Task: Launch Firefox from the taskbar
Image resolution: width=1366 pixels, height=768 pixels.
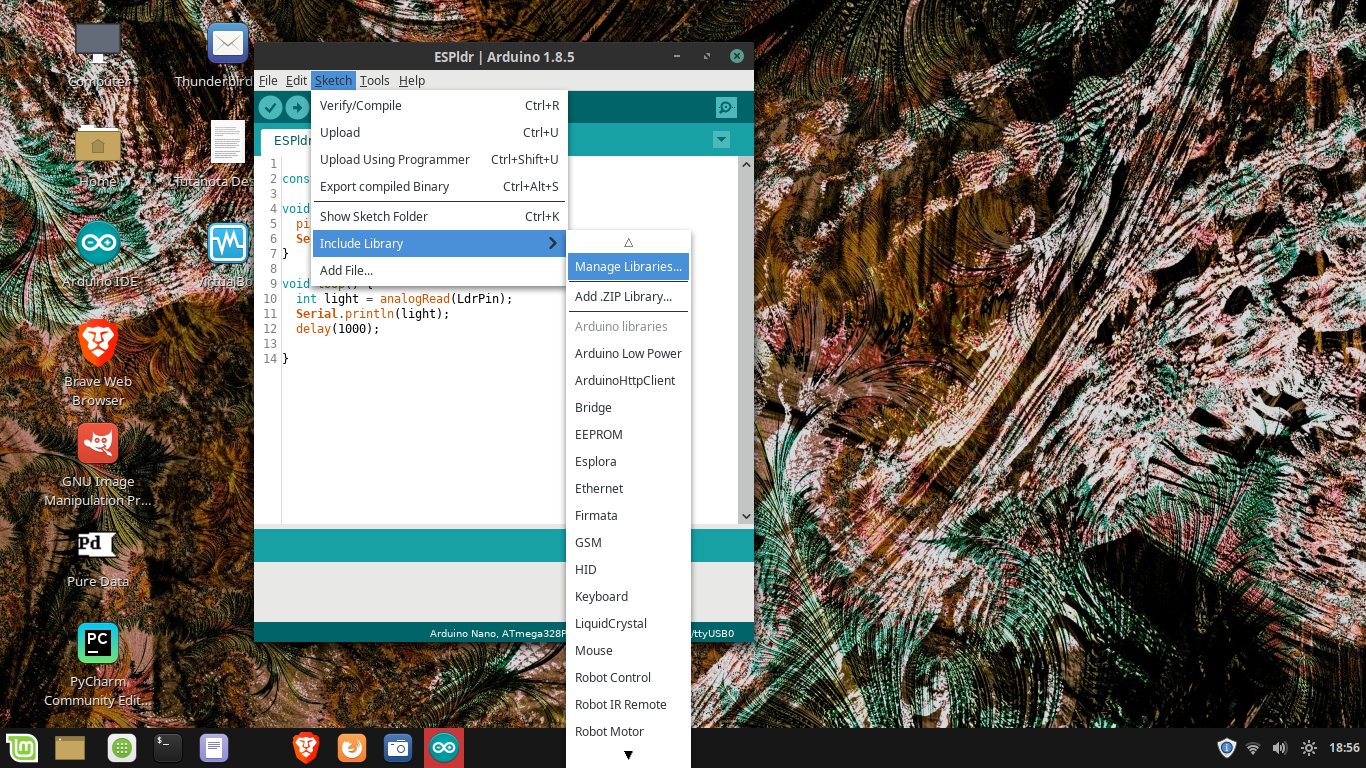Action: 352,748
